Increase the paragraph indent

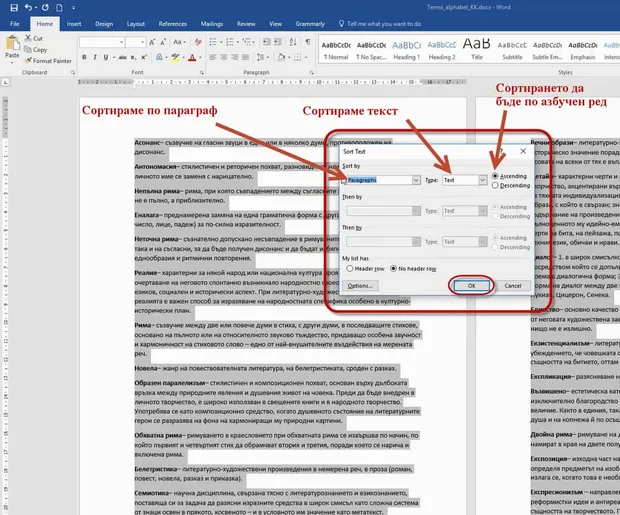[x=278, y=42]
